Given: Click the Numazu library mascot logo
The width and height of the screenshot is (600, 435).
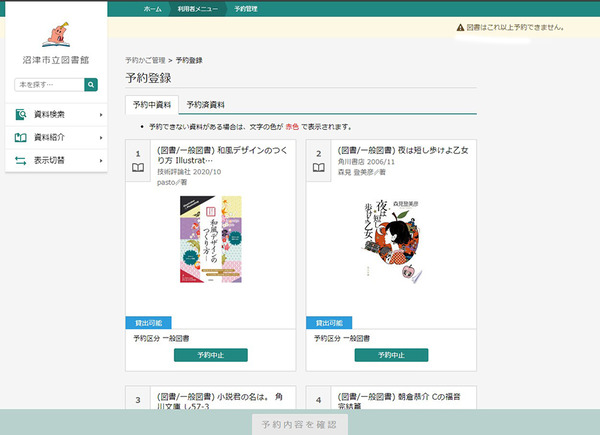Looking at the screenshot, I should (56, 34).
